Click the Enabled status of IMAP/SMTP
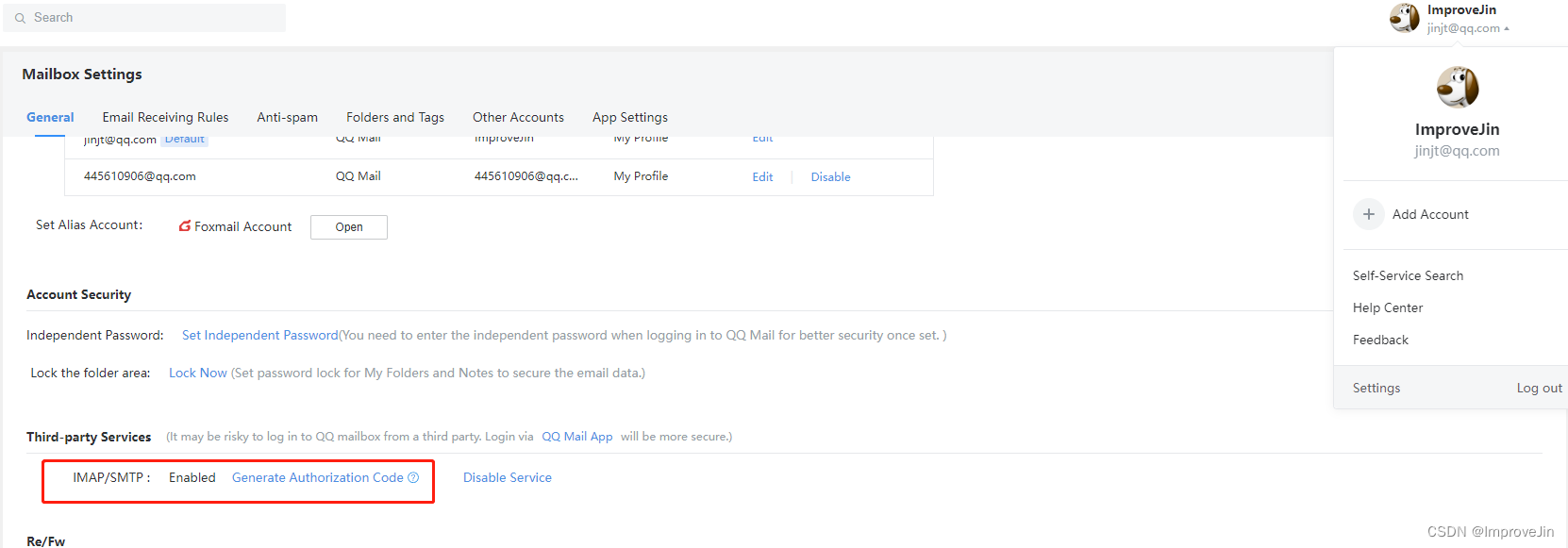 [x=192, y=478]
